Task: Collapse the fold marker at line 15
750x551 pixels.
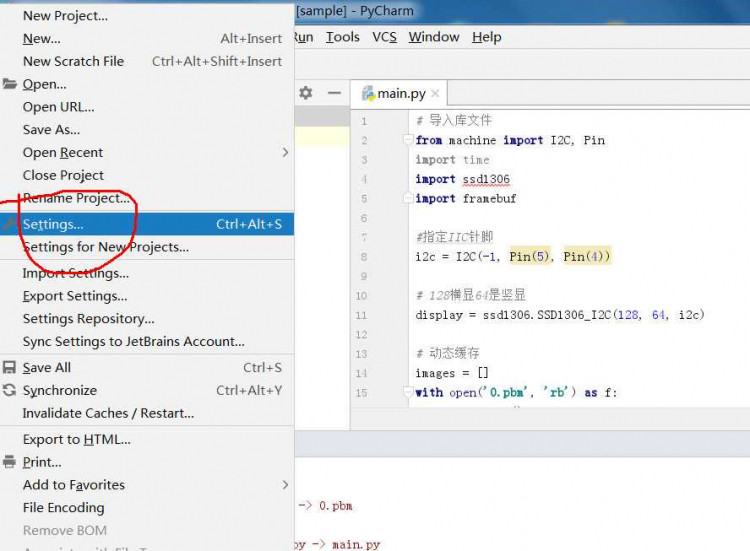Action: pos(408,392)
